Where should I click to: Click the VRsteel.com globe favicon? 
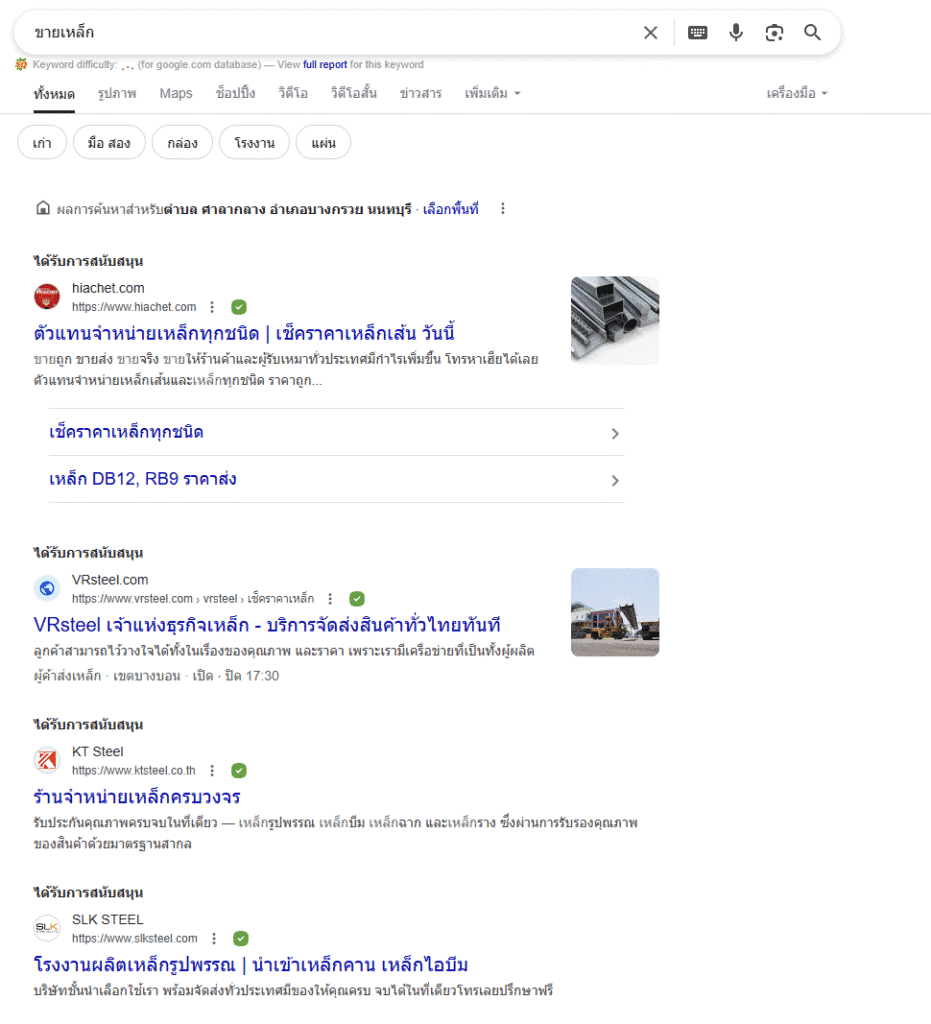[x=47, y=588]
